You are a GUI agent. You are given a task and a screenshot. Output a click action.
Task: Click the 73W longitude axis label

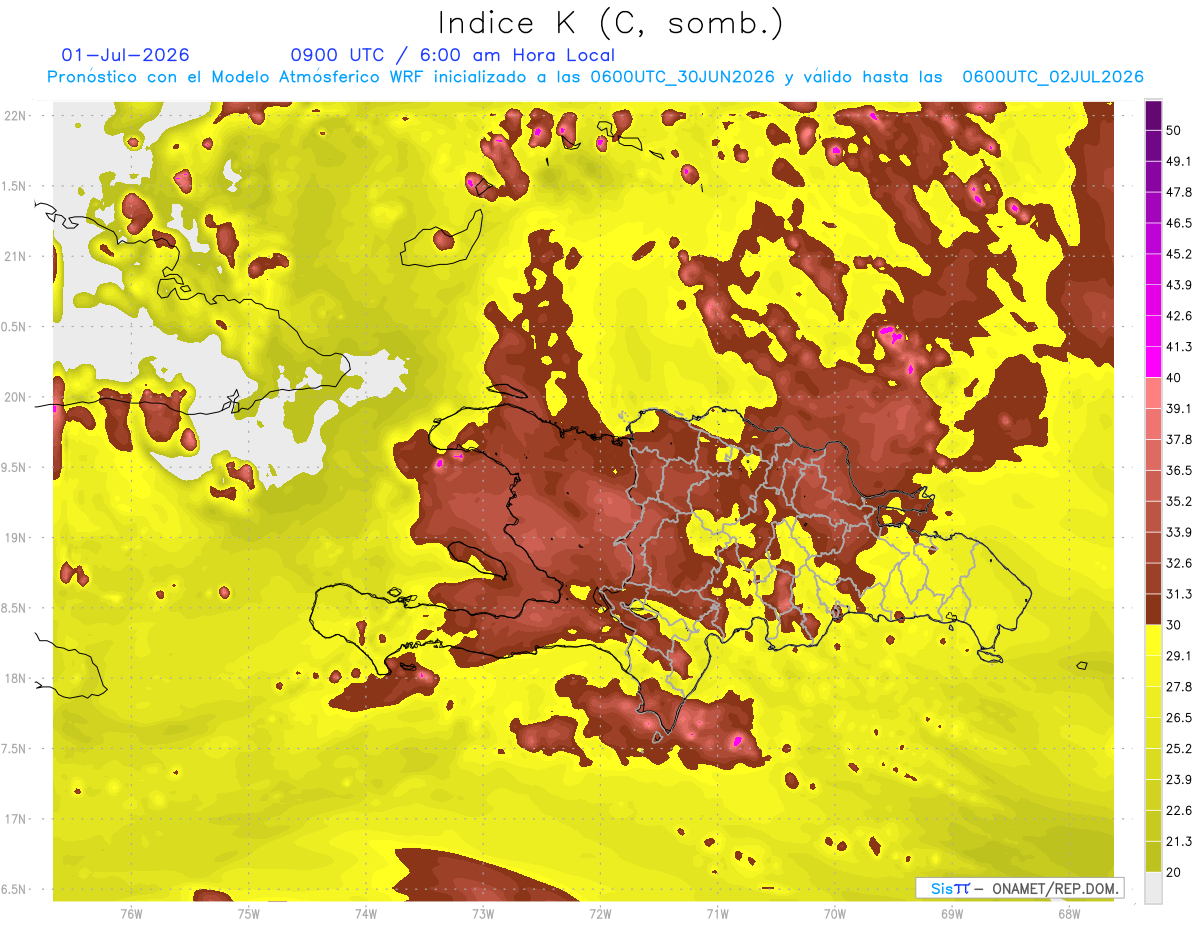(483, 914)
